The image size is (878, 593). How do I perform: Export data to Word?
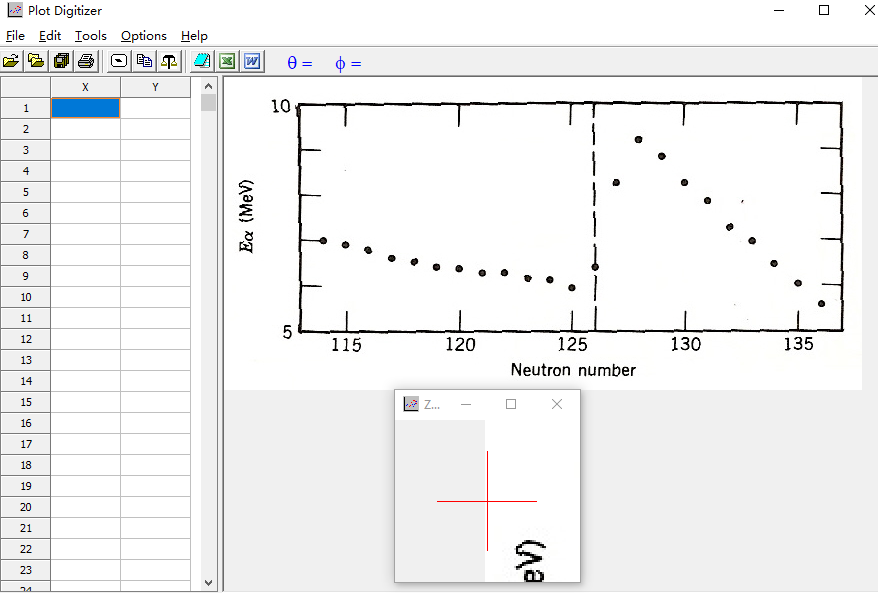252,60
